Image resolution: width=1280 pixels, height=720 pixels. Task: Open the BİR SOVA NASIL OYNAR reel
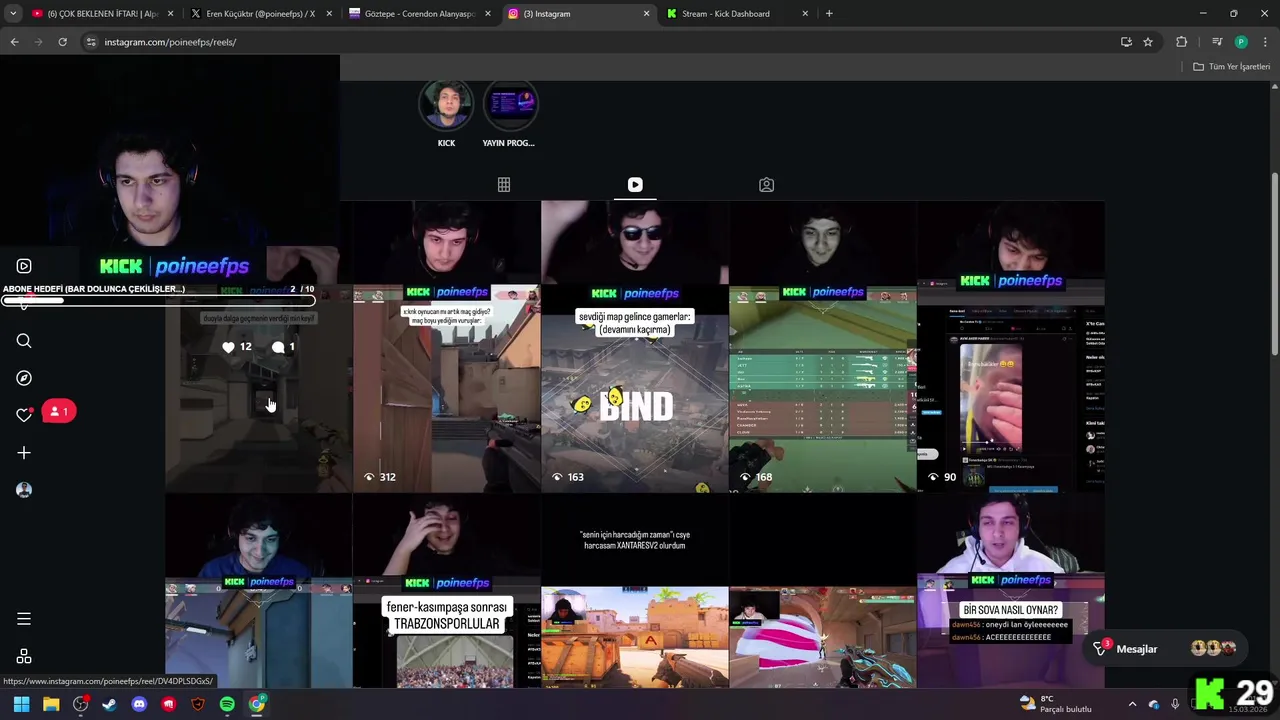coord(1011,591)
